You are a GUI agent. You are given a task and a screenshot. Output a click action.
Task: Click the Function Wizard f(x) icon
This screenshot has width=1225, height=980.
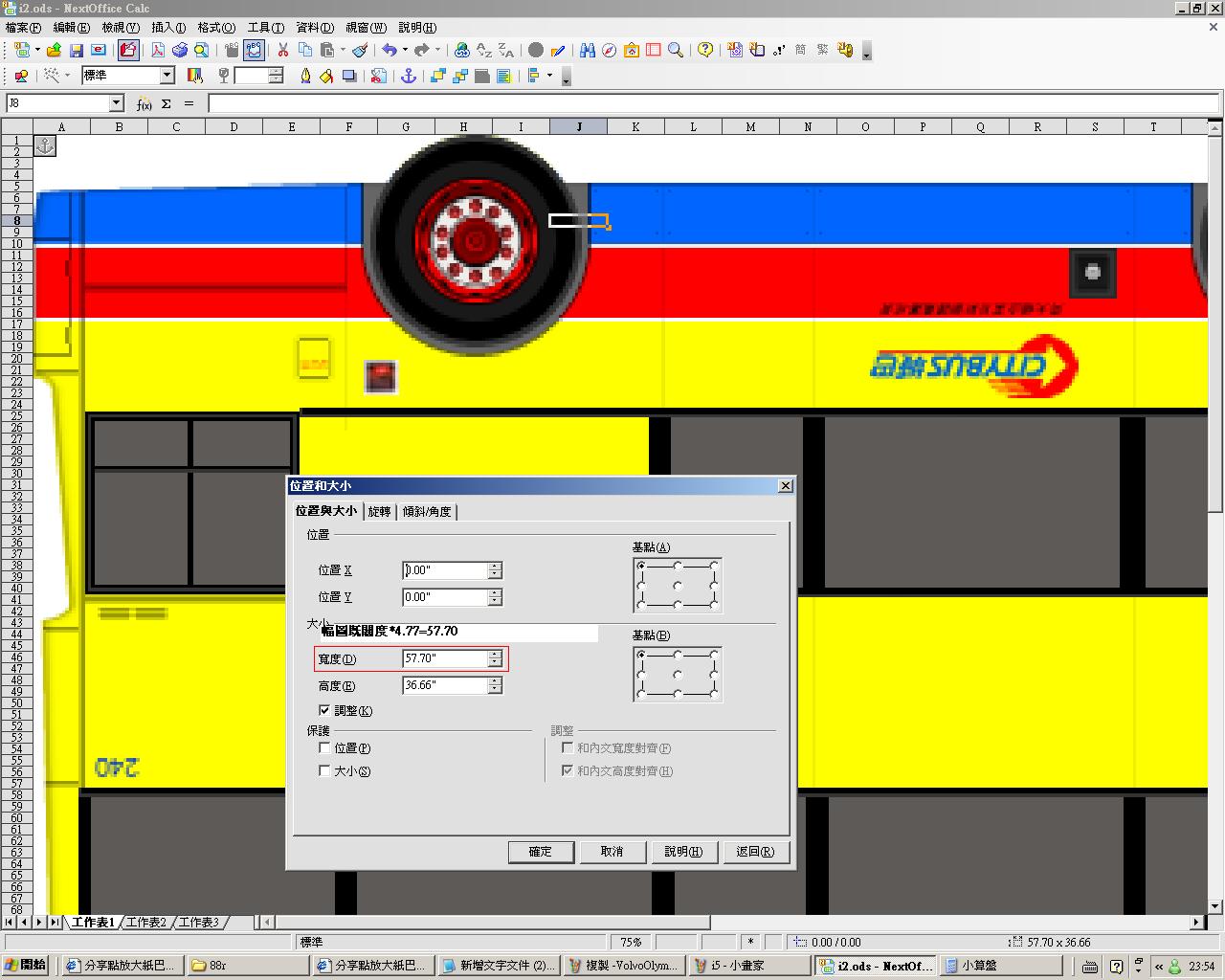tap(145, 103)
